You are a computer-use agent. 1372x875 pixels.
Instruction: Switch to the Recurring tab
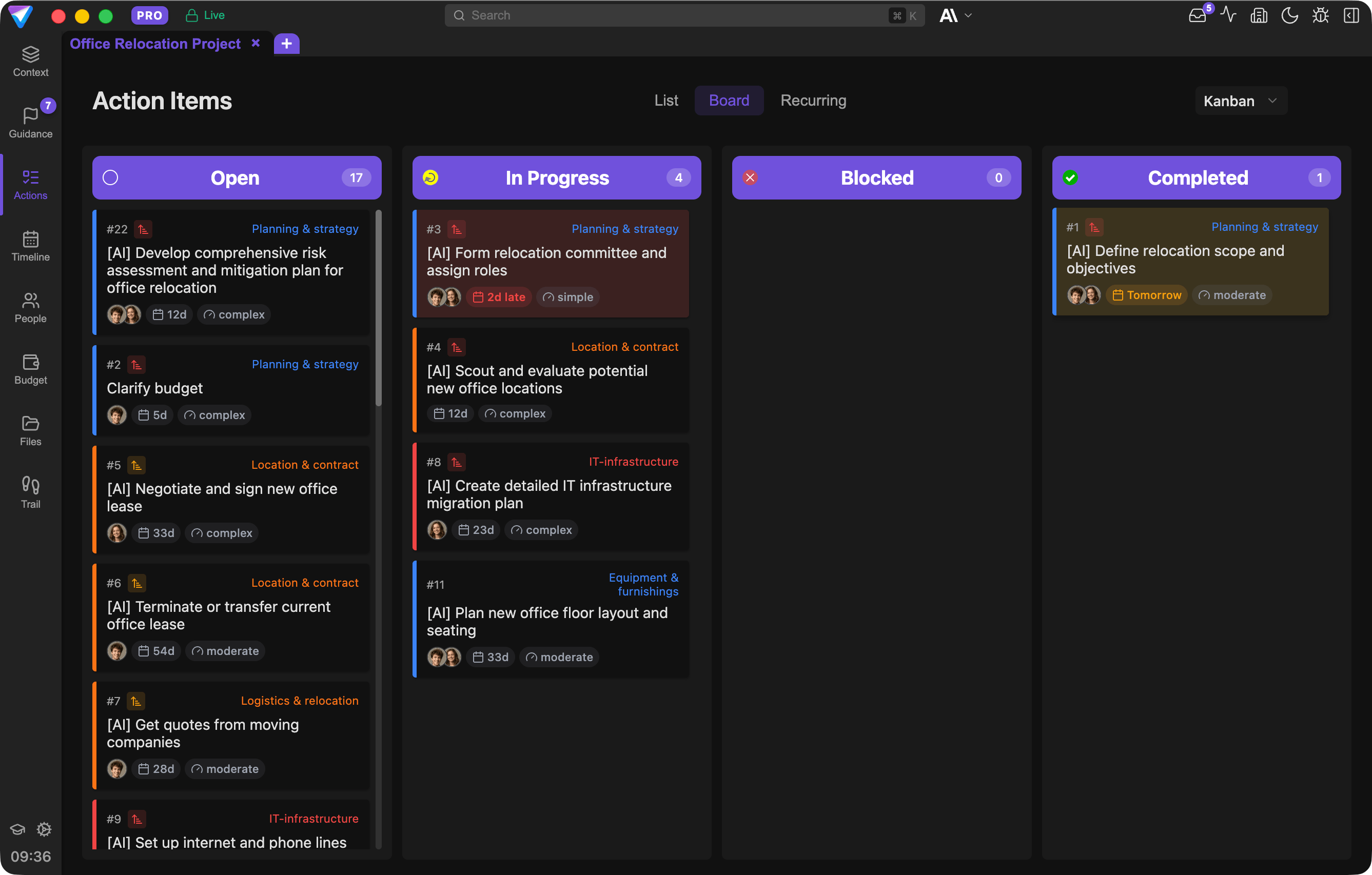point(813,100)
